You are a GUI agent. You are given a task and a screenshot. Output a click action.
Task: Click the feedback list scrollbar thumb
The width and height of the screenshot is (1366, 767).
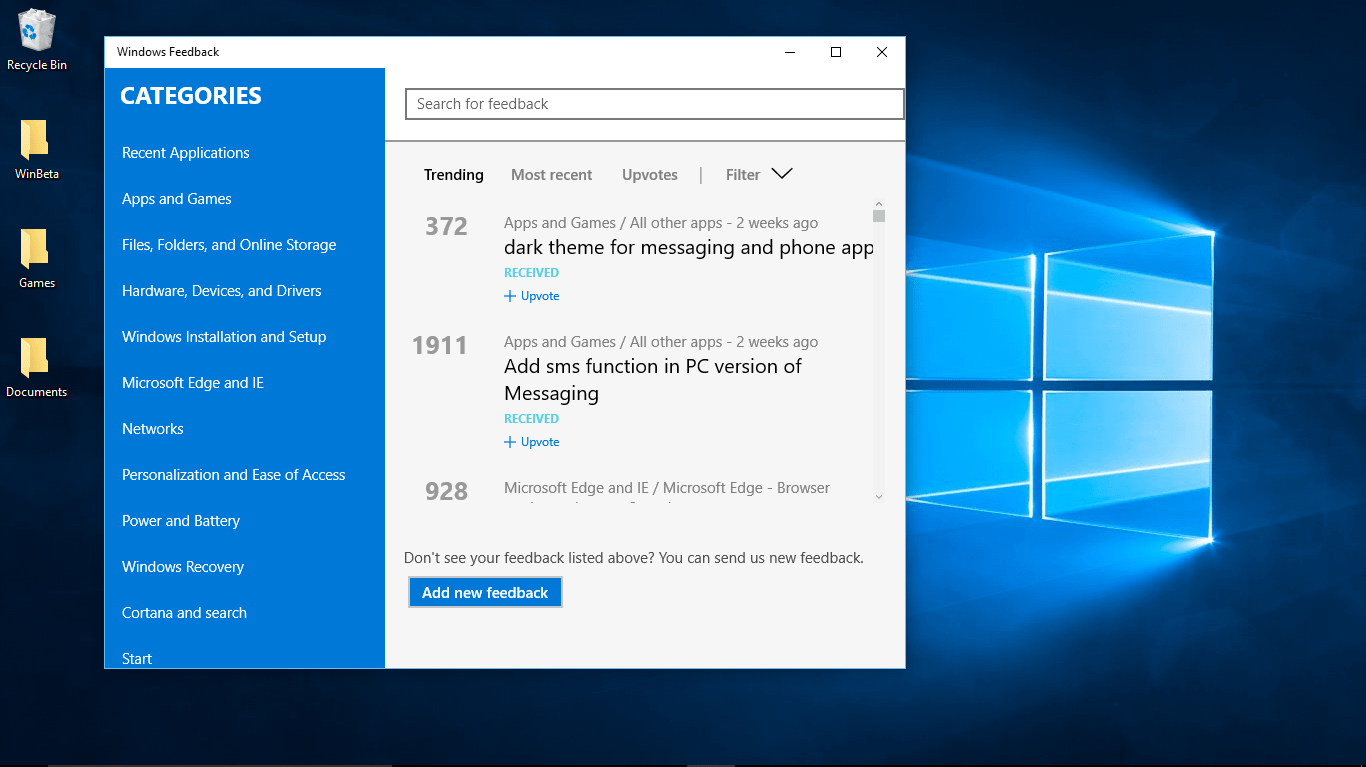tap(878, 215)
